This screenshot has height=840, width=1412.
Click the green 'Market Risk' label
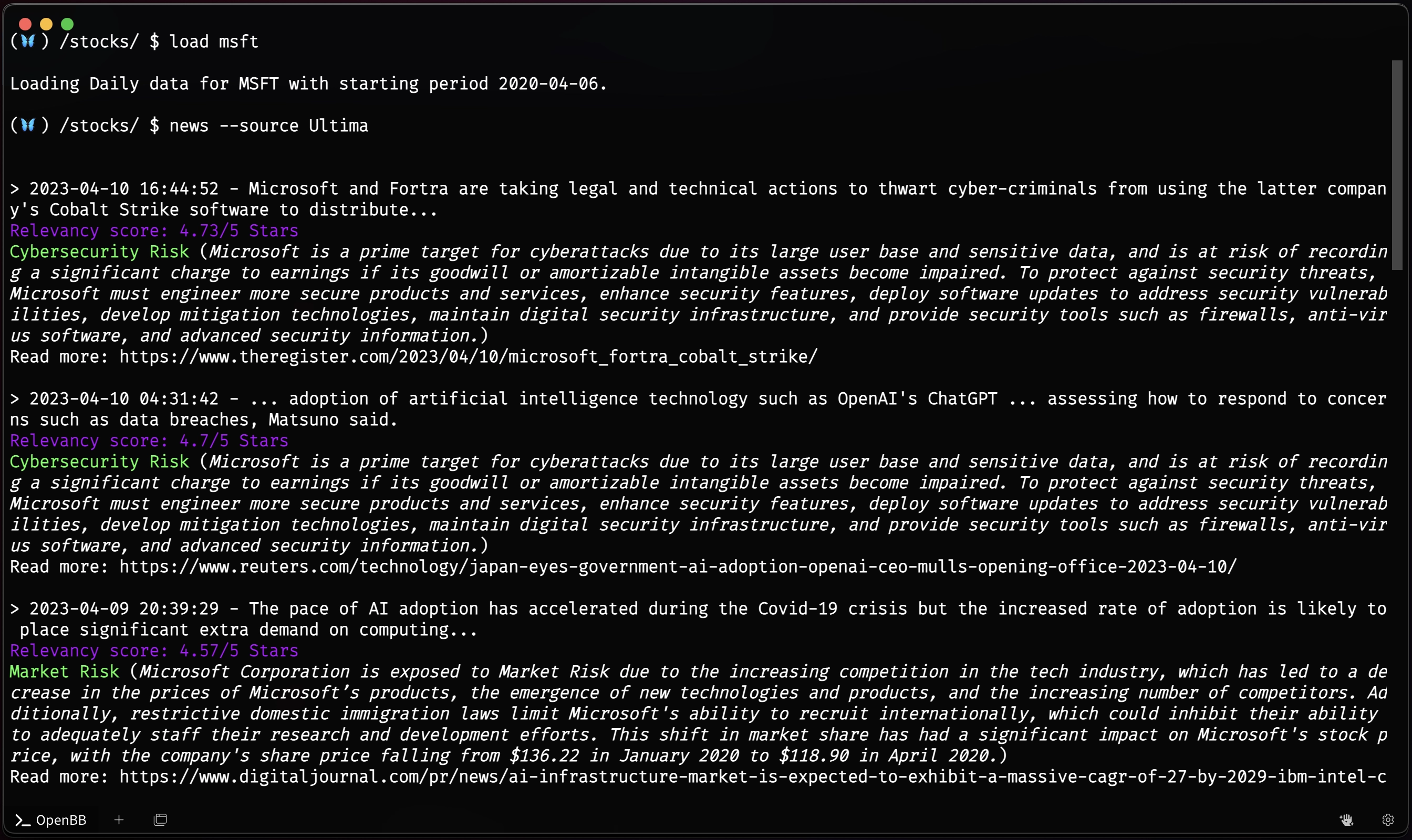(x=65, y=671)
